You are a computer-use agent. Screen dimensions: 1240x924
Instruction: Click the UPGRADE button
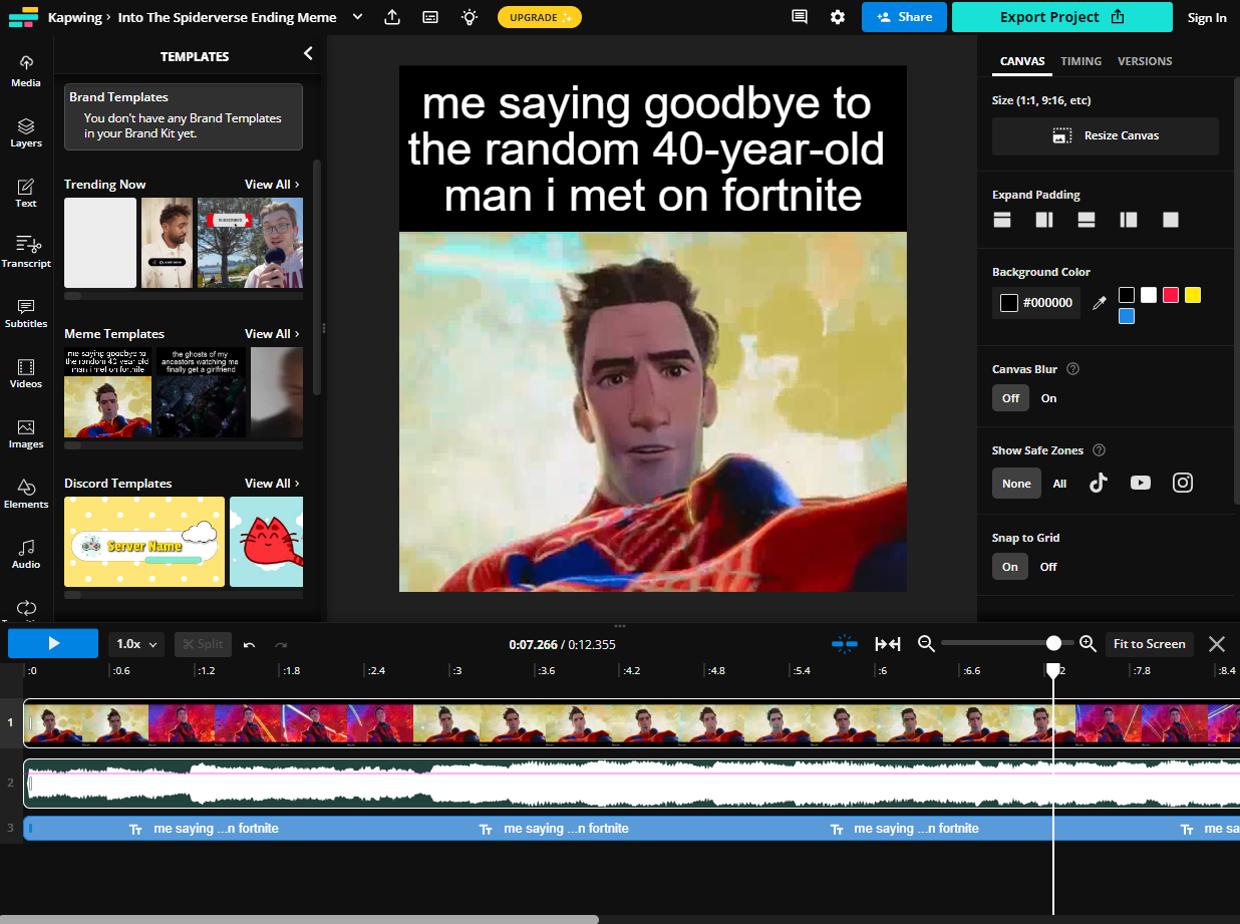pyautogui.click(x=539, y=17)
